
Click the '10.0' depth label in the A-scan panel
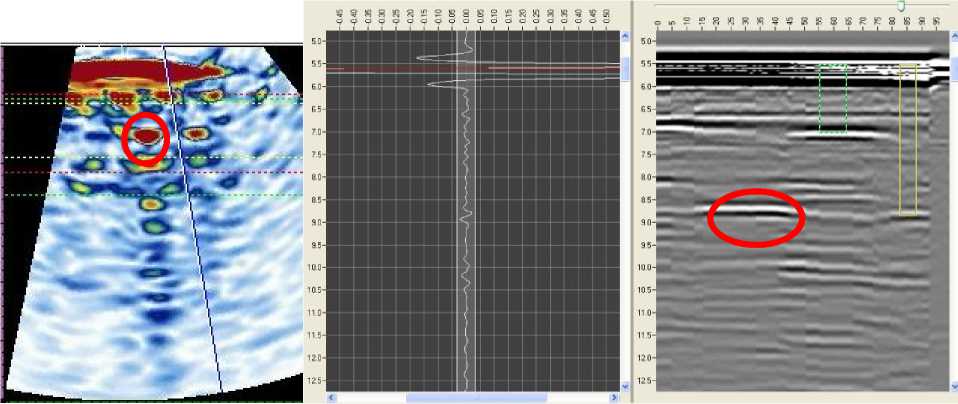(316, 267)
